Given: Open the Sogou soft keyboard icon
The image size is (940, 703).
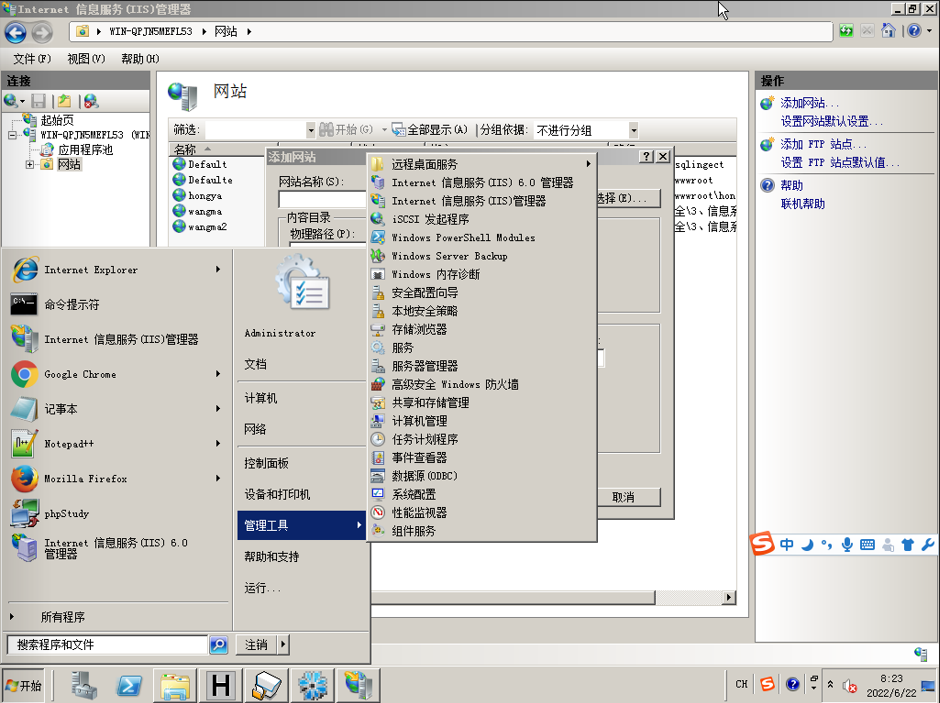Looking at the screenshot, I should [x=867, y=544].
